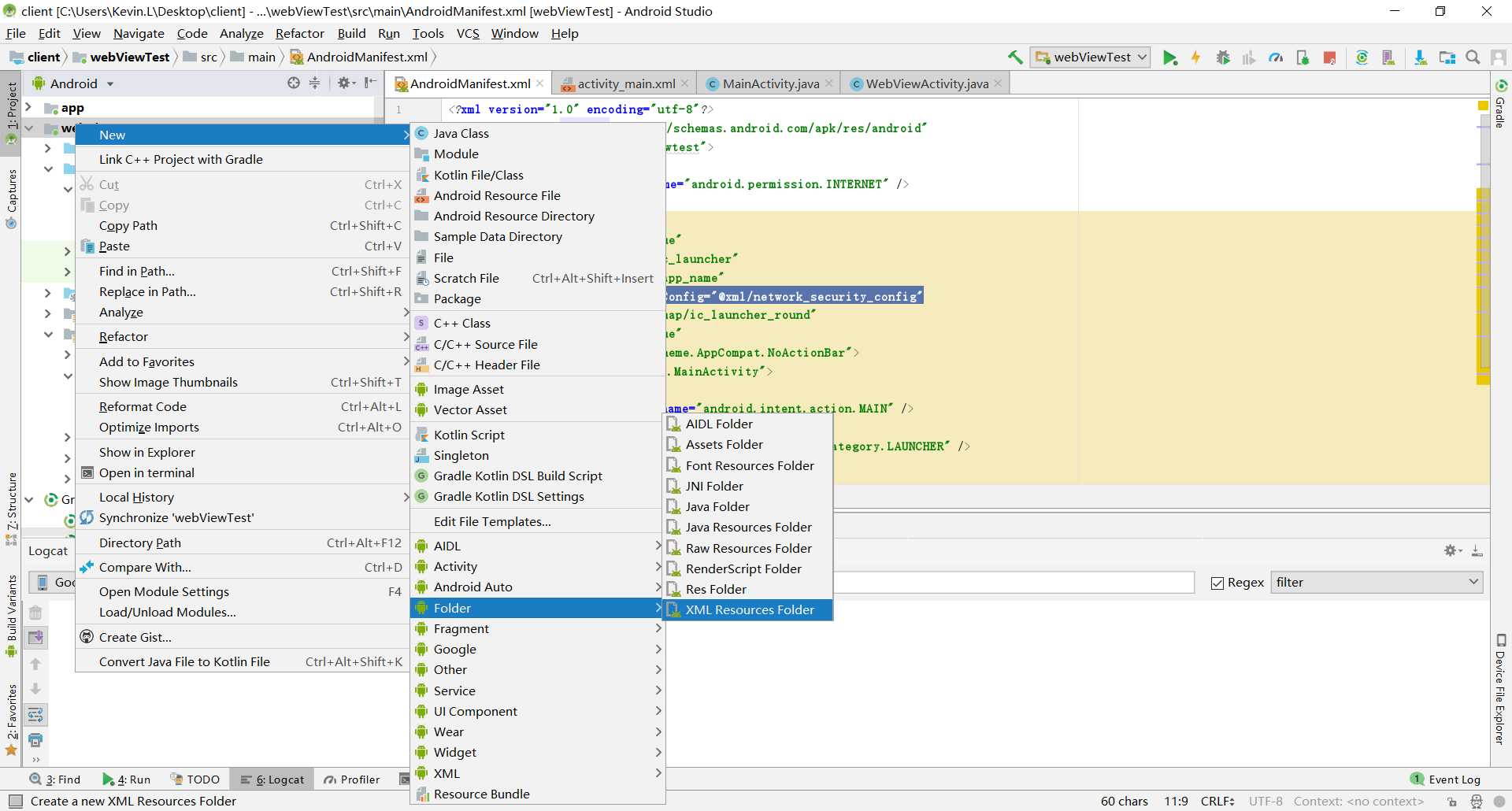Click Open in terminal
The image size is (1512, 811).
[x=243, y=472]
